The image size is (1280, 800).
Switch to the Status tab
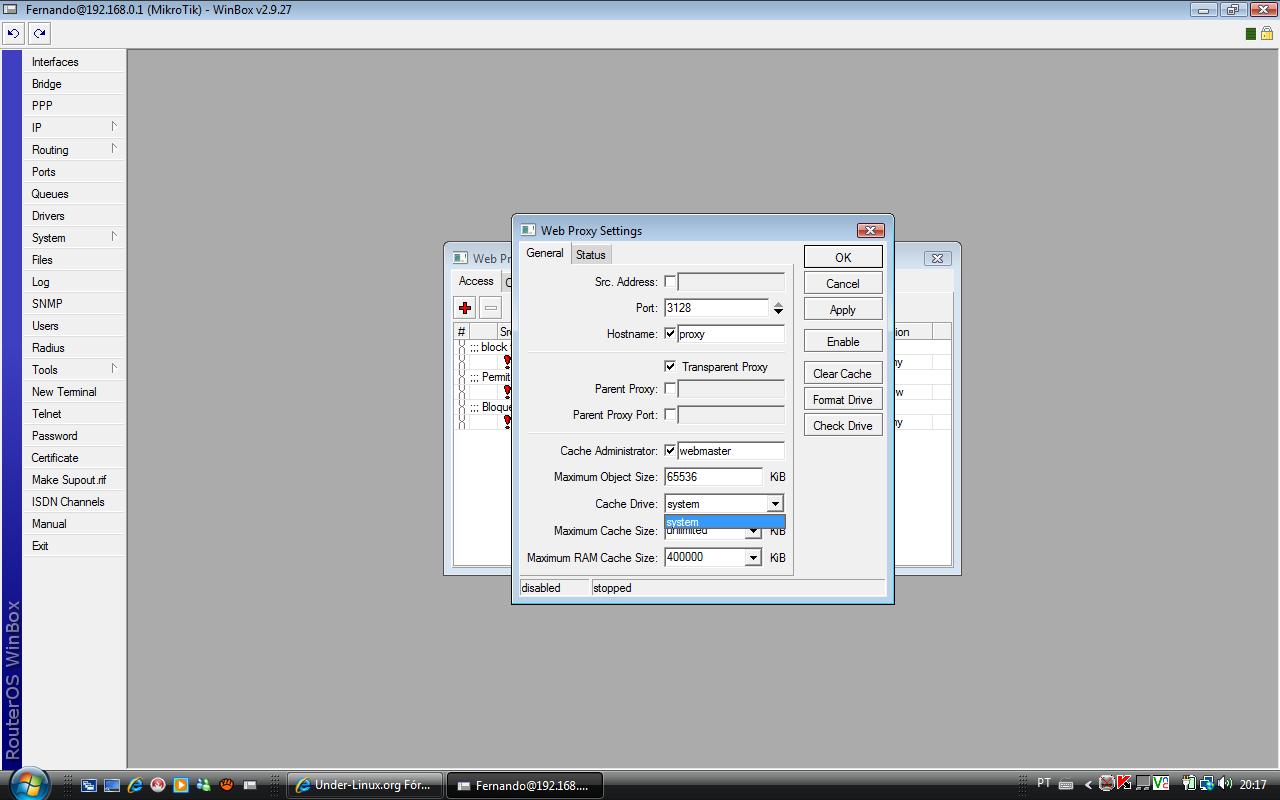click(x=591, y=255)
